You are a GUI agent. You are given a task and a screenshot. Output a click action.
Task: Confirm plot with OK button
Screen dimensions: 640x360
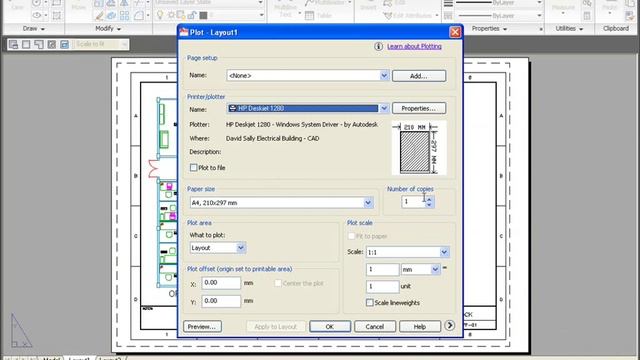point(330,327)
